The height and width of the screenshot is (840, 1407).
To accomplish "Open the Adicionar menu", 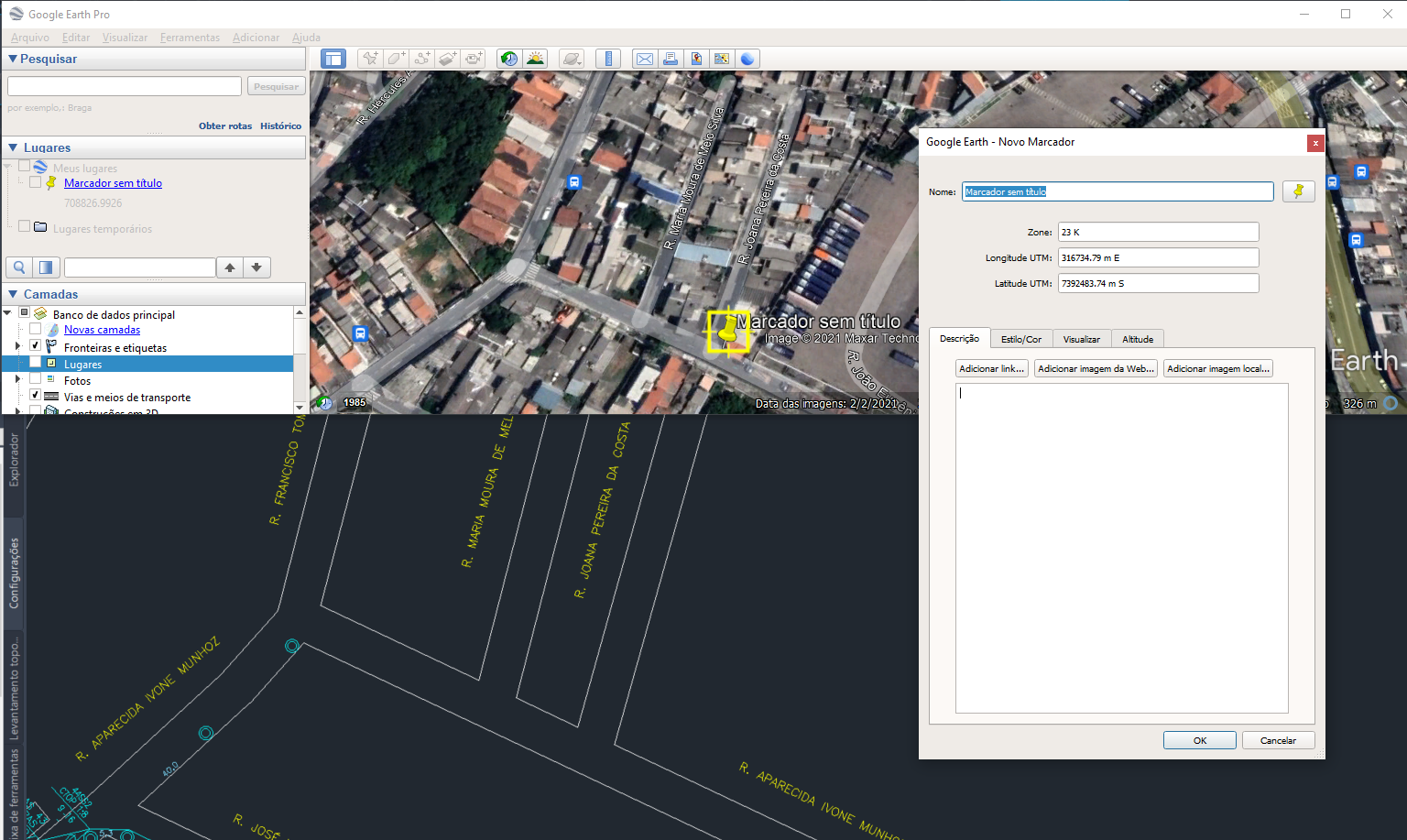I will click(x=256, y=38).
